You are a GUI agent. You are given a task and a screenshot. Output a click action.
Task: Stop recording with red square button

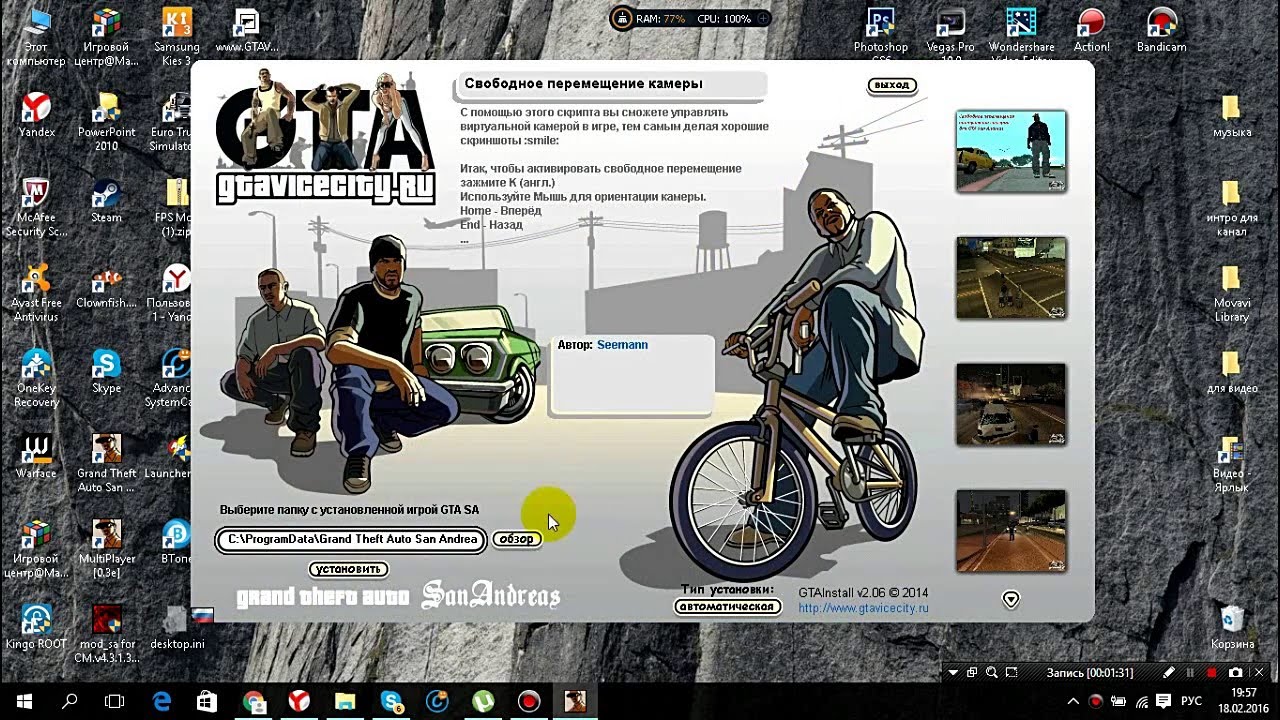point(1212,673)
